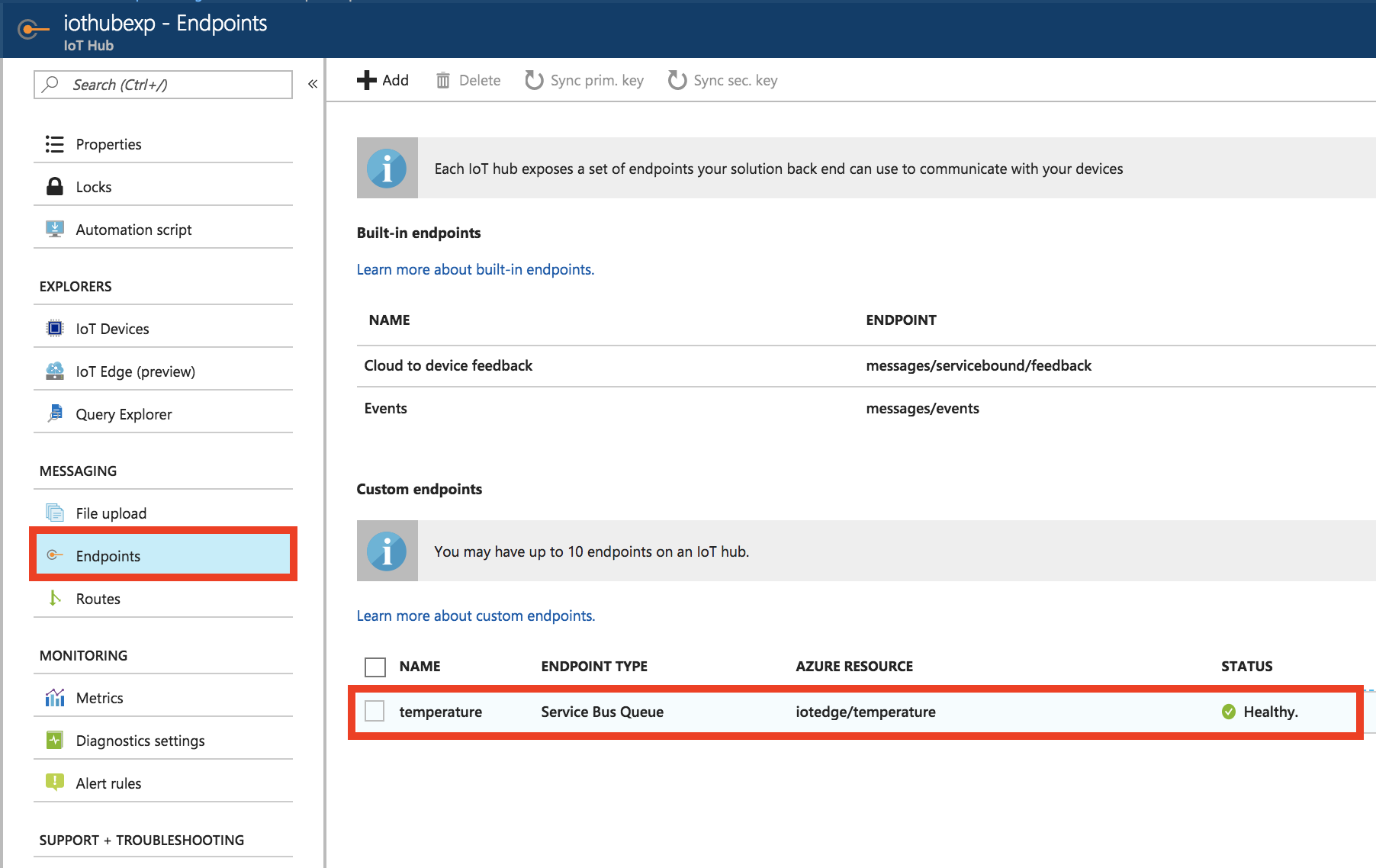Click the temperature endpoint name
This screenshot has width=1376, height=868.
pyautogui.click(x=441, y=712)
